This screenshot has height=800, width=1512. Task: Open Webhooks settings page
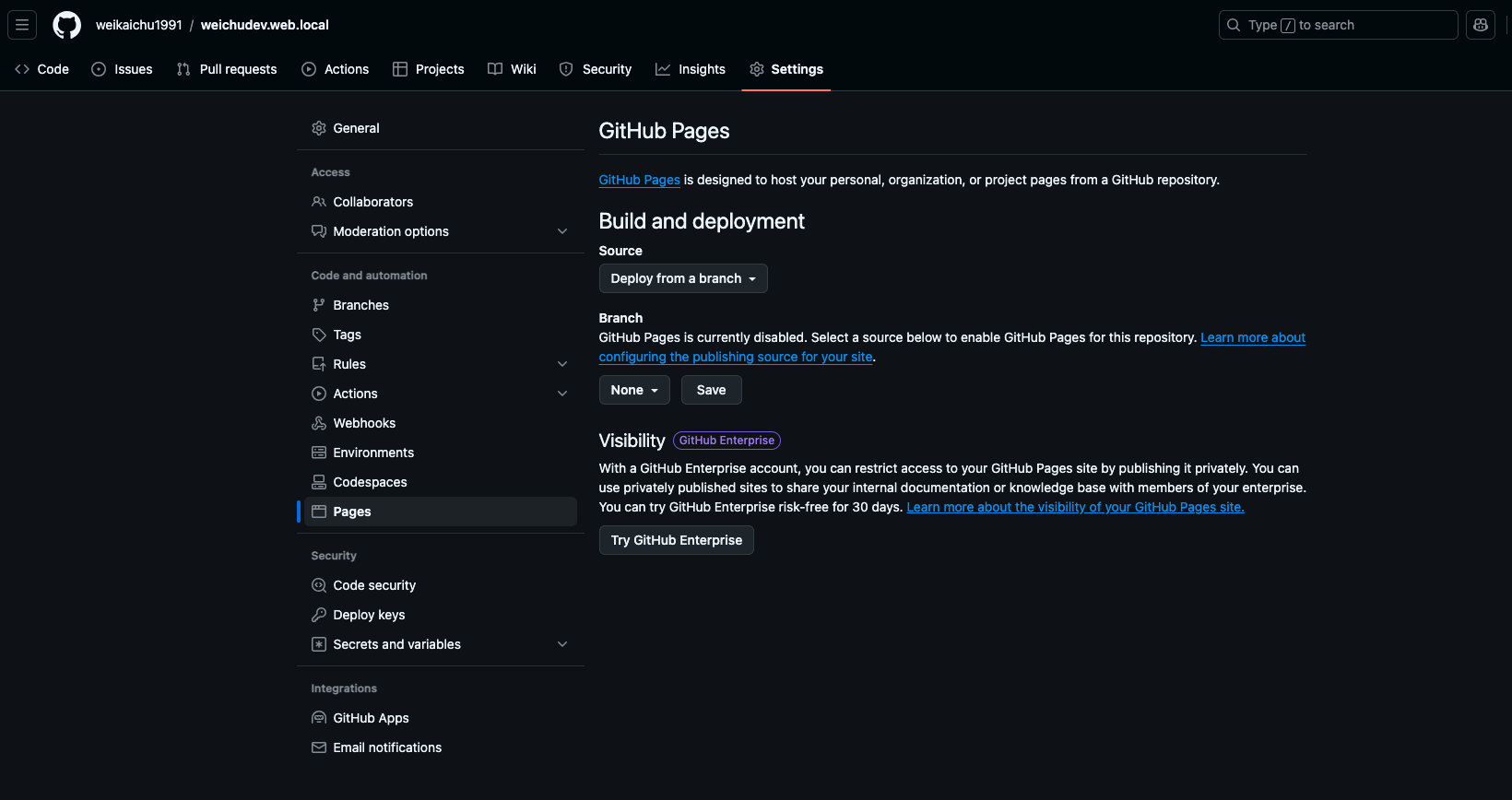[x=441, y=423]
